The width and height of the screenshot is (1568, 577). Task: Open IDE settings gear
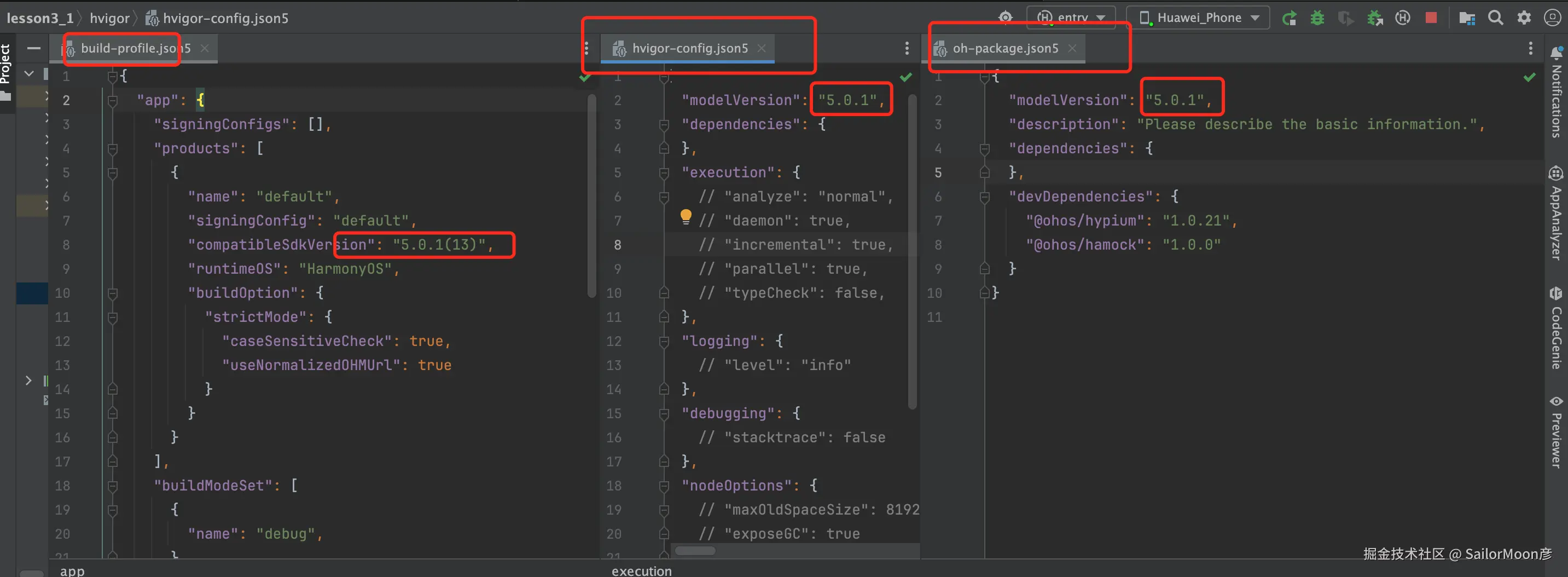1524,18
